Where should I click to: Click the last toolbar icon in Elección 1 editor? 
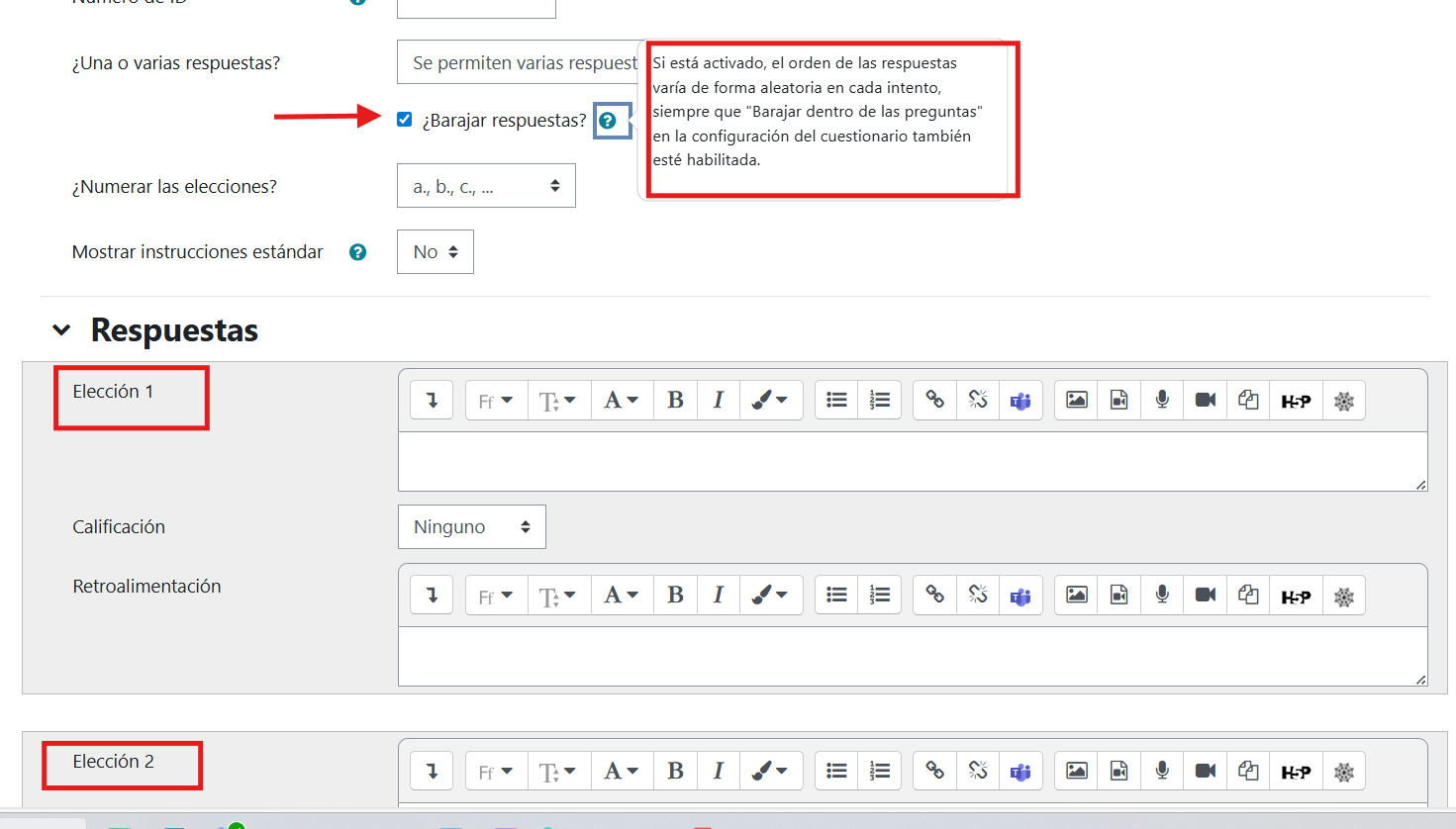pyautogui.click(x=1343, y=400)
